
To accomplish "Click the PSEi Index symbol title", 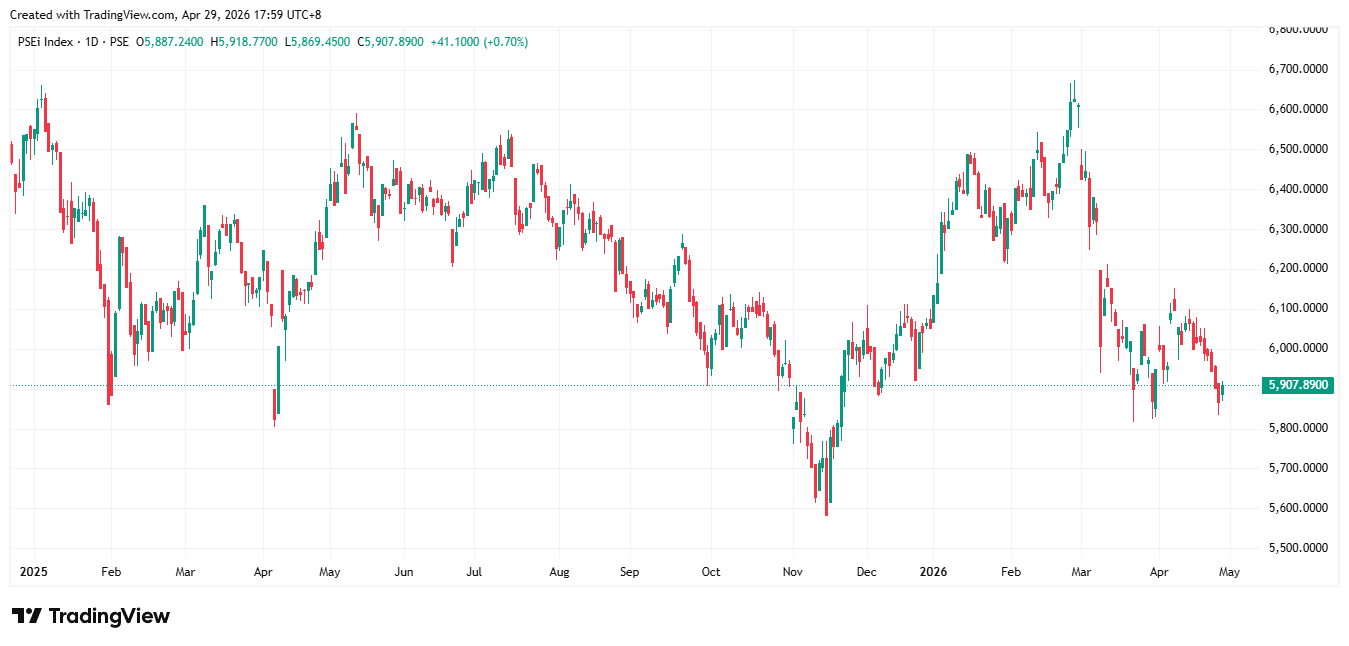I will (45, 42).
